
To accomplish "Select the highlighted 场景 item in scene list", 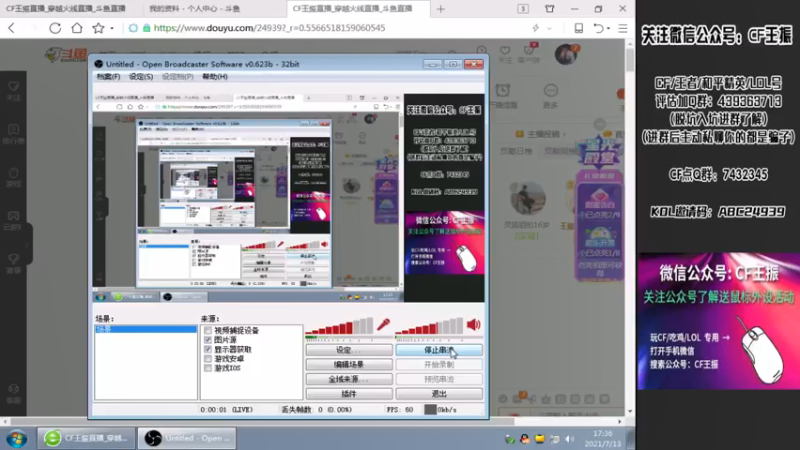I will pyautogui.click(x=146, y=330).
